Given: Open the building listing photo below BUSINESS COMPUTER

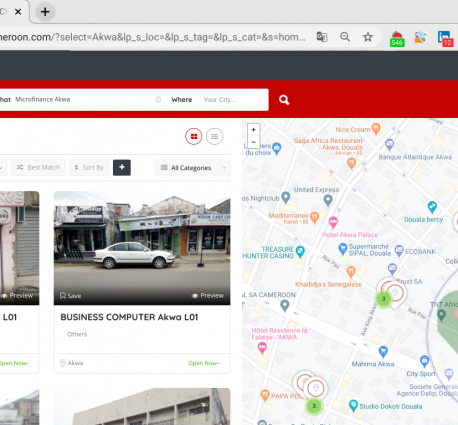Looking at the screenshot, I should tap(142, 407).
